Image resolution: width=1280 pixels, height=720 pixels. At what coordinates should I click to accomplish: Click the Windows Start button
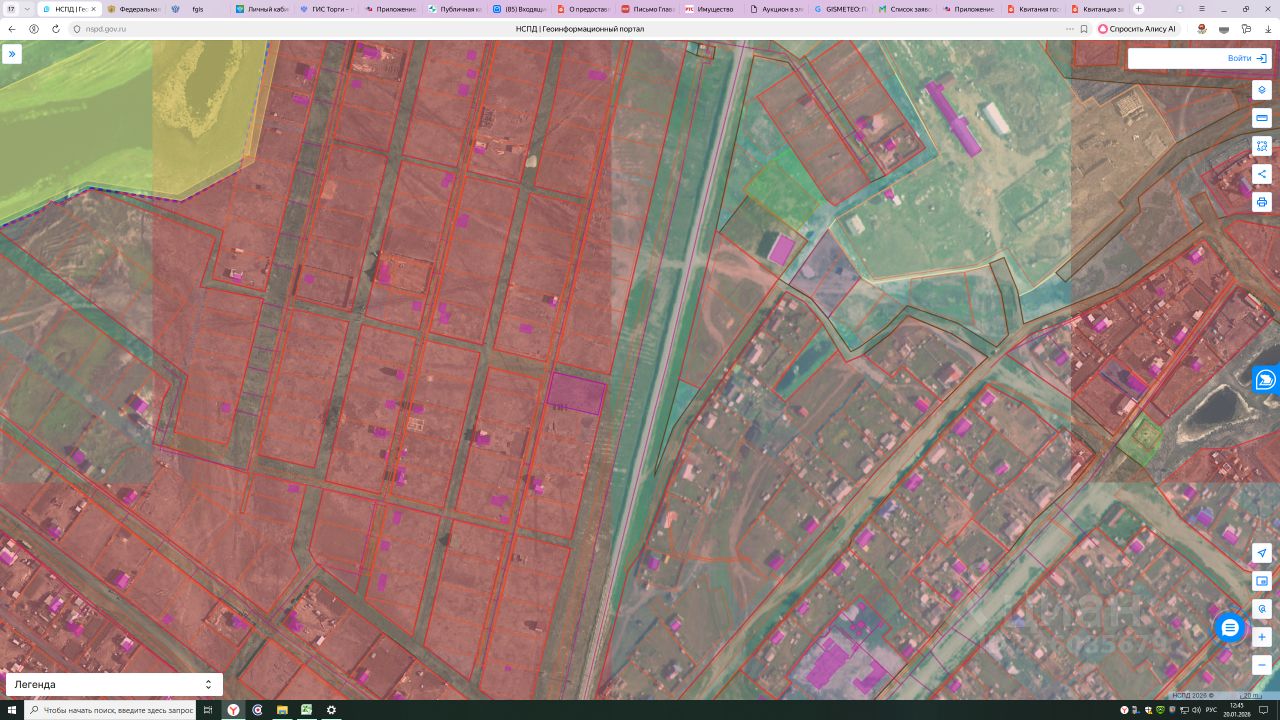pos(11,710)
